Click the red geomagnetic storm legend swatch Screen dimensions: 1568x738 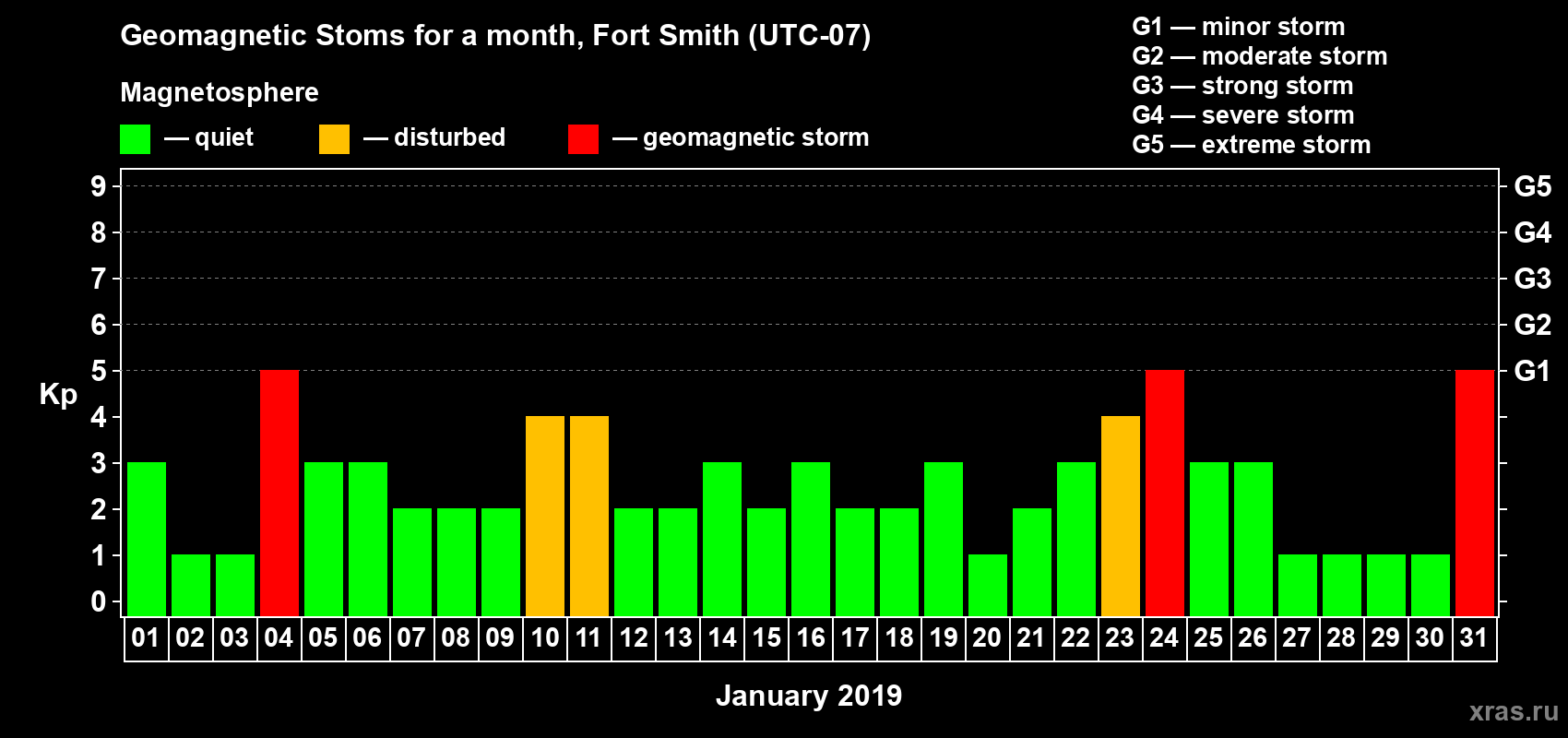pyautogui.click(x=583, y=139)
